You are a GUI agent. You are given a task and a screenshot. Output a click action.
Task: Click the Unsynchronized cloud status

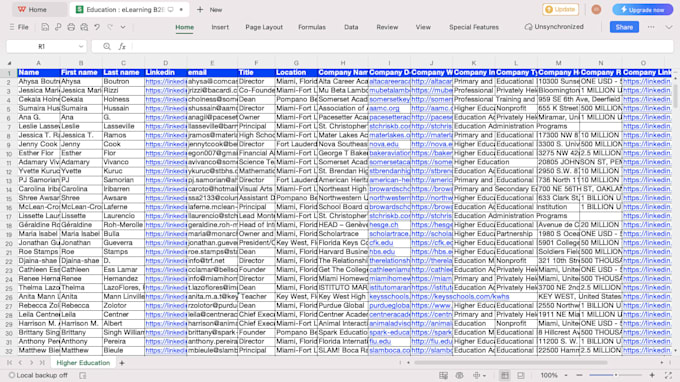(554, 27)
